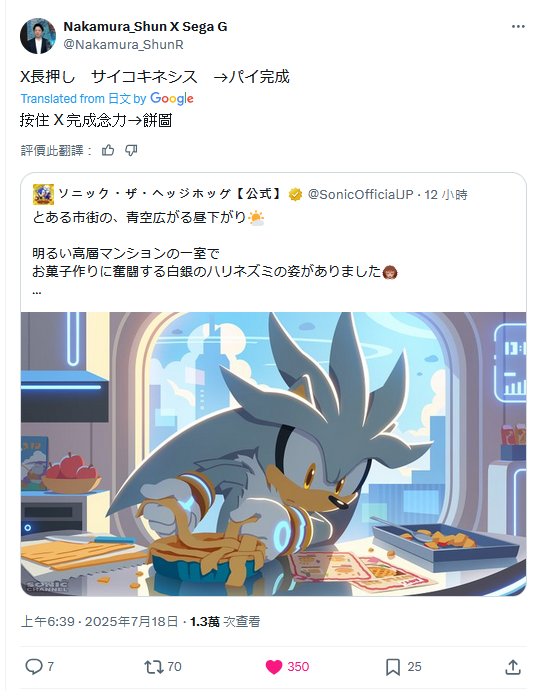Open Nakamura_Shun's profile avatar photo

point(38,36)
